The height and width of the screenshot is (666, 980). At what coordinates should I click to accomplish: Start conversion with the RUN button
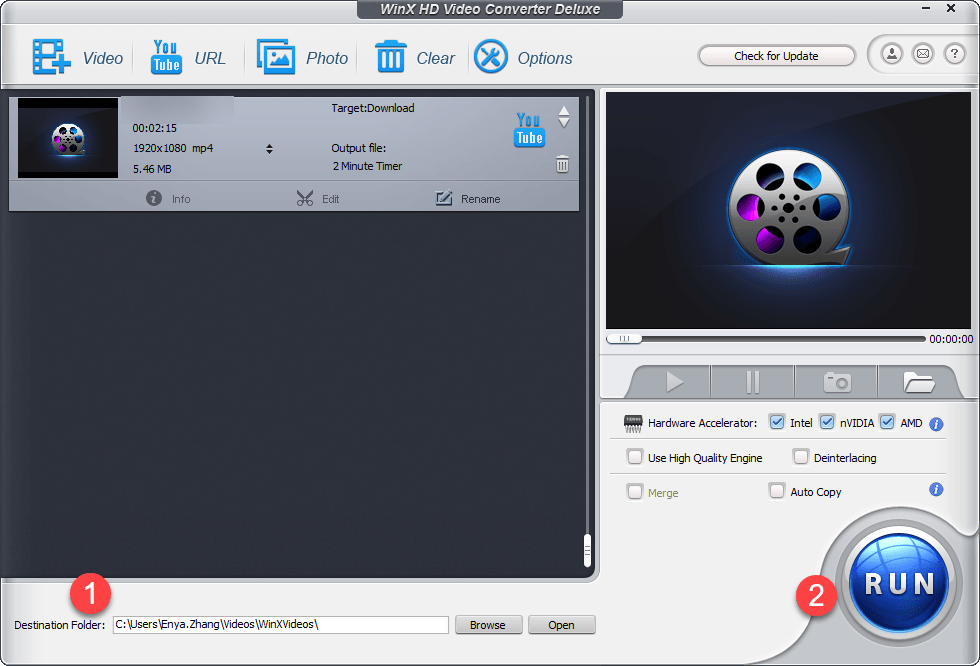coord(897,581)
